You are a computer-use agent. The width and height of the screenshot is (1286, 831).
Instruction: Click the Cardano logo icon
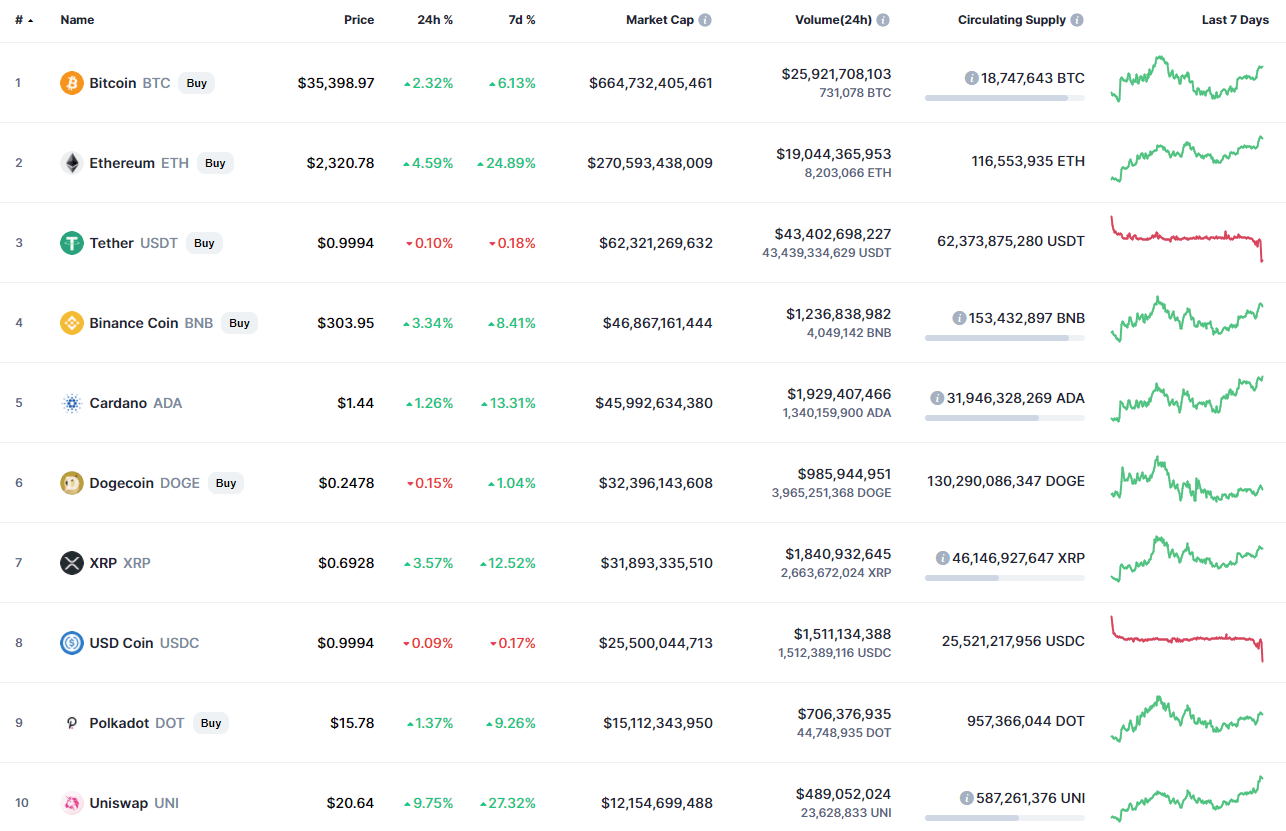71,403
